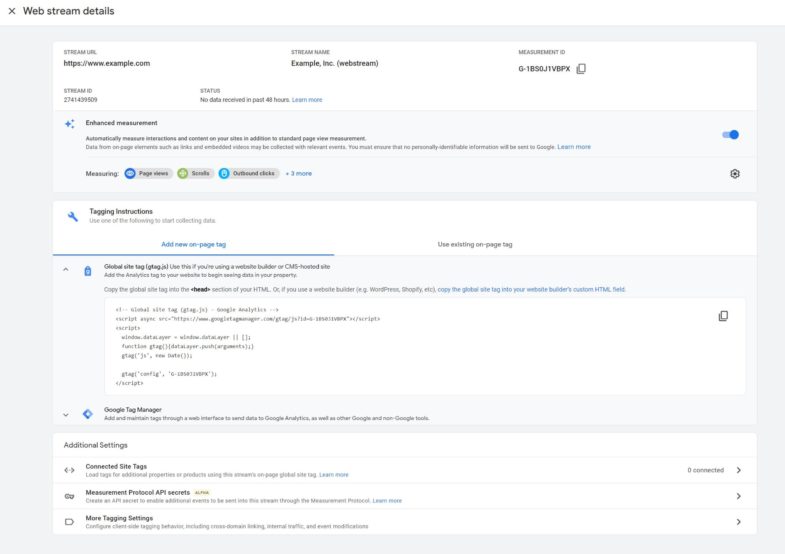Click the More Tagging Settings tag icon
The width and height of the screenshot is (785, 554).
pyautogui.click(x=70, y=522)
